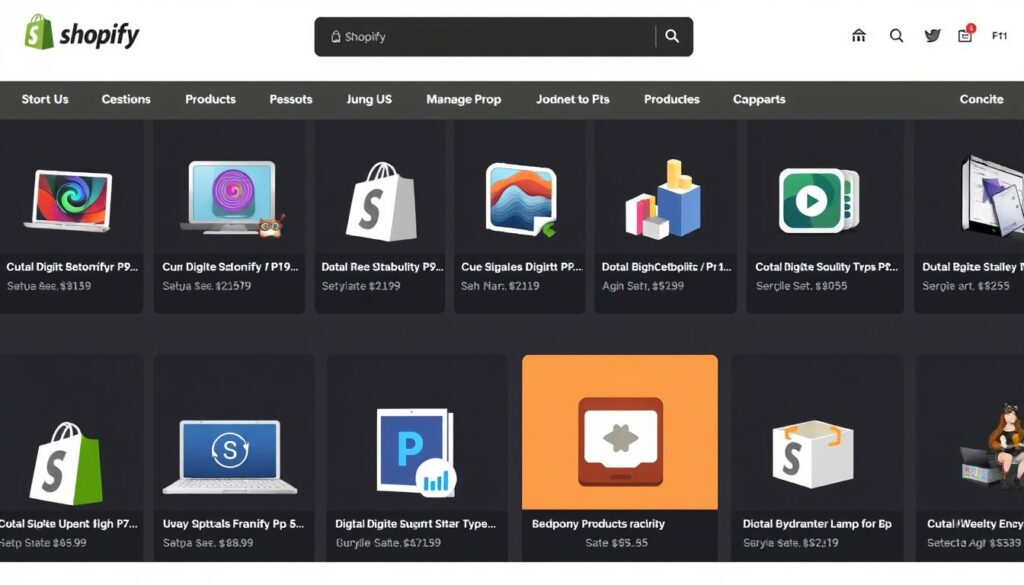The height and width of the screenshot is (585, 1024).
Task: Open the notifications icon with red badge
Action: tap(965, 35)
